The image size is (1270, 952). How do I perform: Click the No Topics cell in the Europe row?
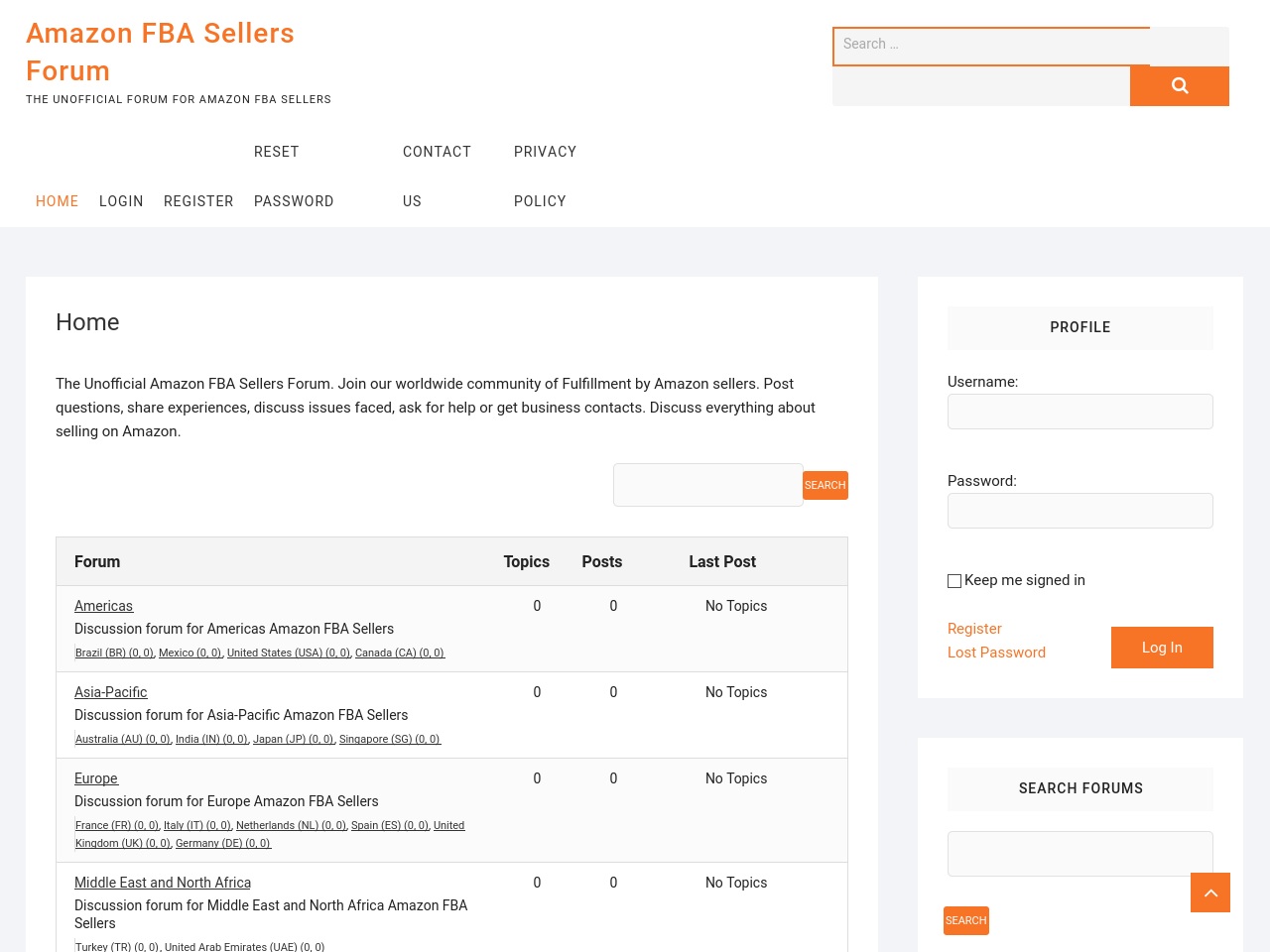(x=736, y=778)
